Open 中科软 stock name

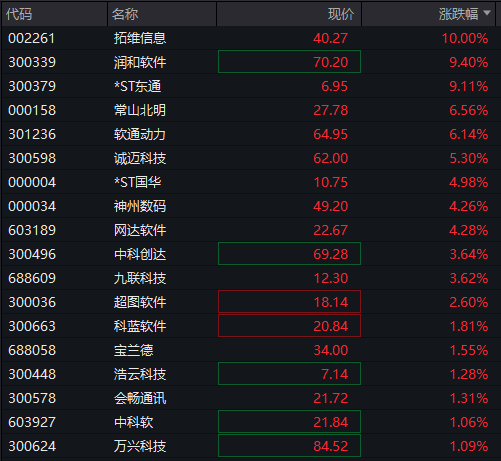coord(134,422)
